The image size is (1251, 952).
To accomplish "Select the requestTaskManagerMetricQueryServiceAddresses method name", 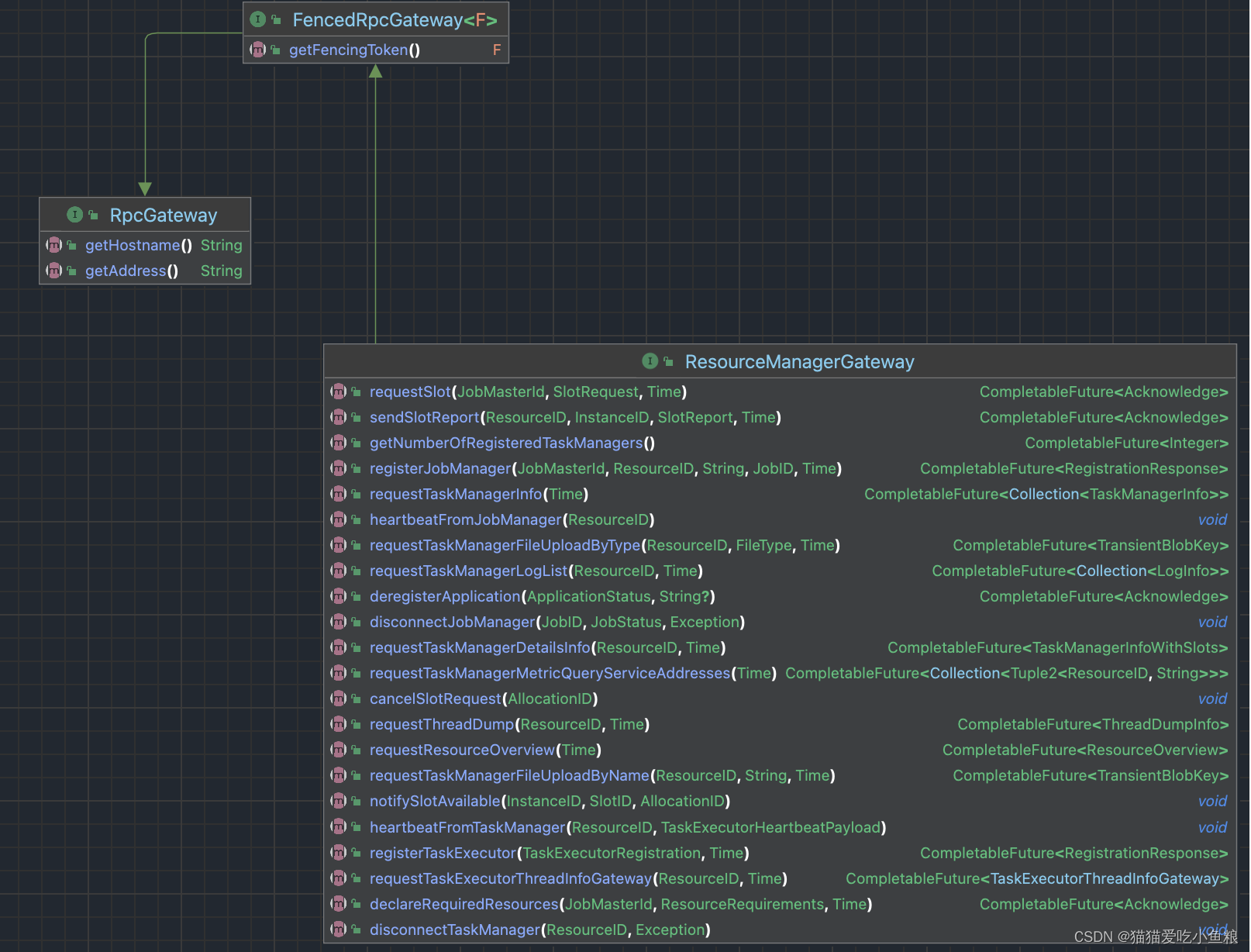I will coord(550,674).
